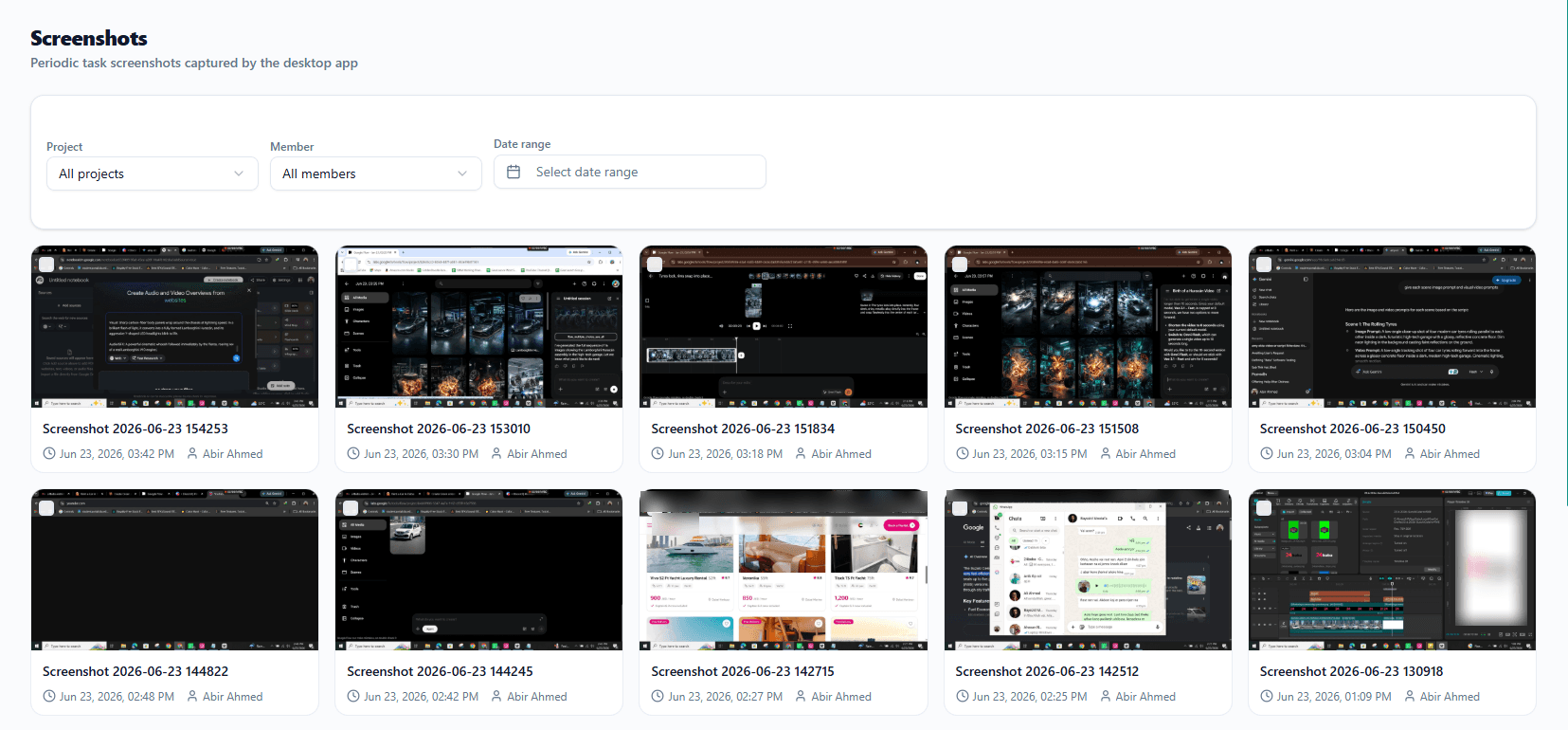This screenshot has height=730, width=1568.
Task: Click the title text 'Screenshot 2026-06-23 130918'
Action: point(1352,671)
